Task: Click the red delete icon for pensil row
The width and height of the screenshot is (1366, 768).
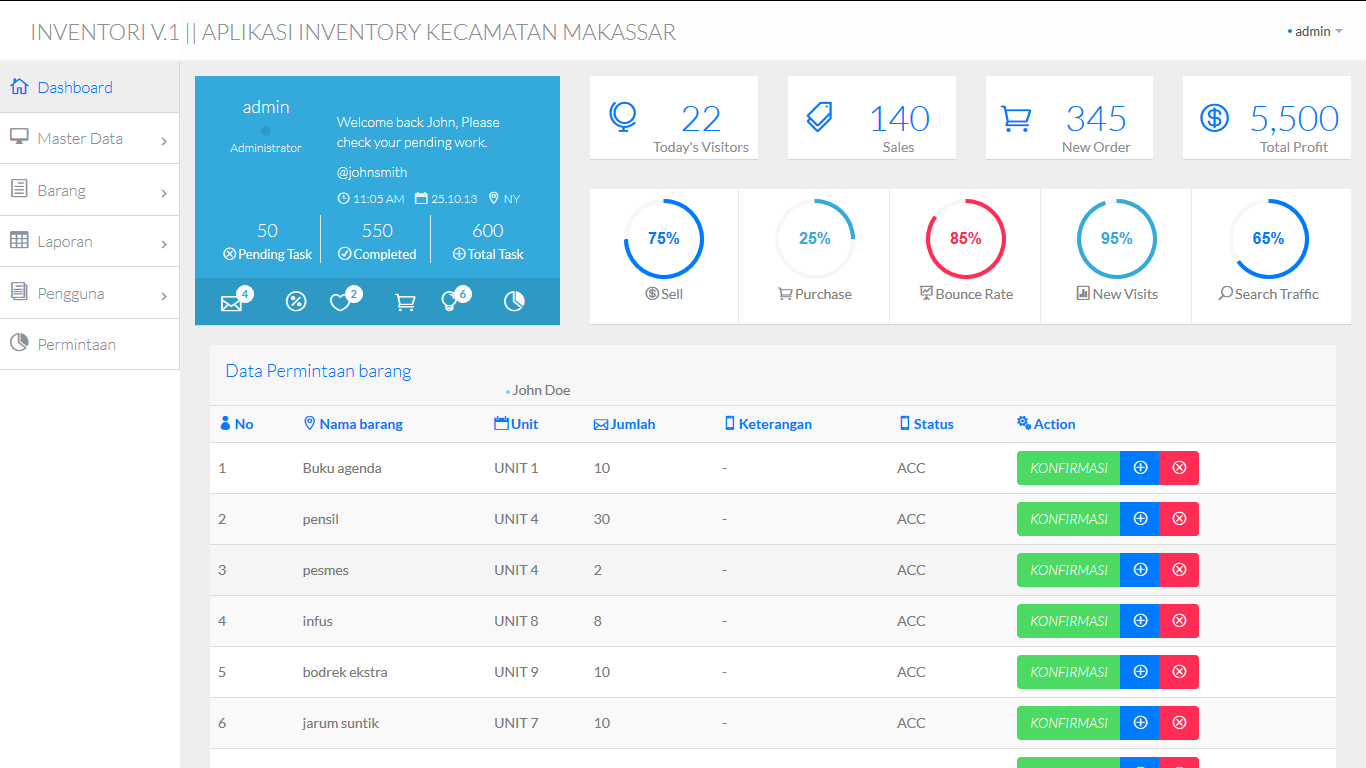Action: tap(1179, 519)
